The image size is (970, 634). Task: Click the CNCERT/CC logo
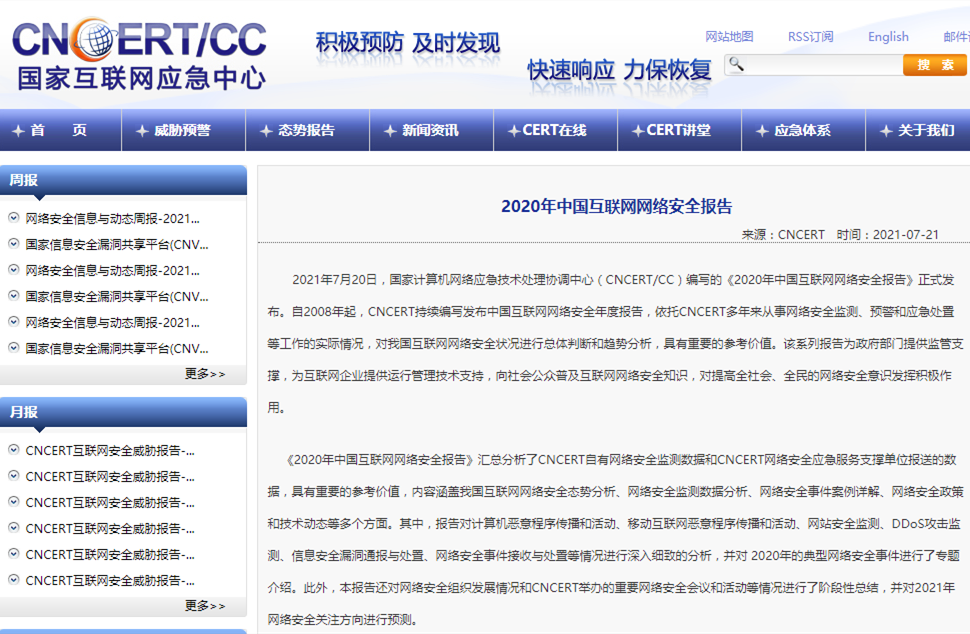140,52
